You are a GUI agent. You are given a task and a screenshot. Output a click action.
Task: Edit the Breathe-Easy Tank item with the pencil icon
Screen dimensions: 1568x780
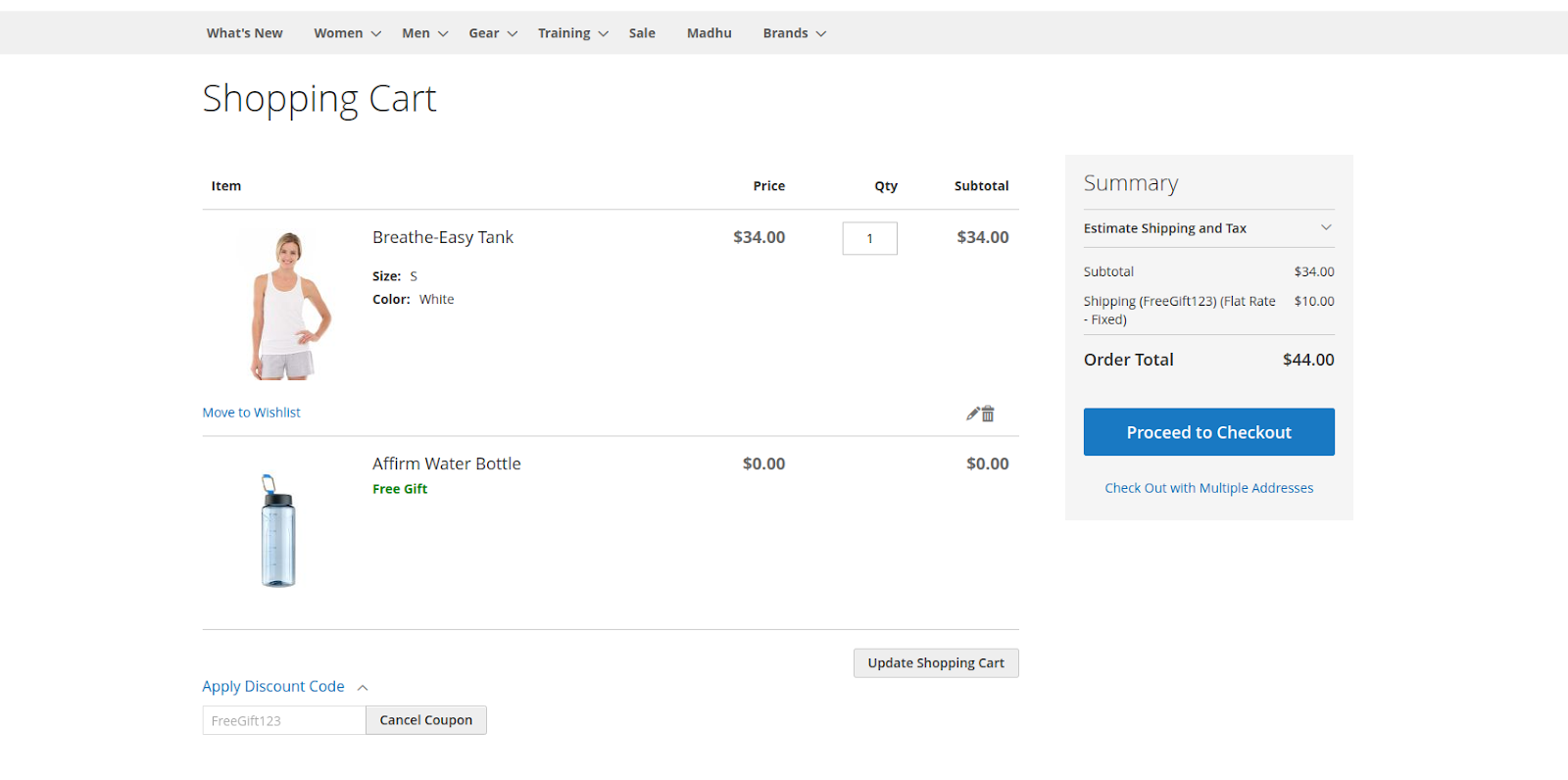pyautogui.click(x=972, y=414)
